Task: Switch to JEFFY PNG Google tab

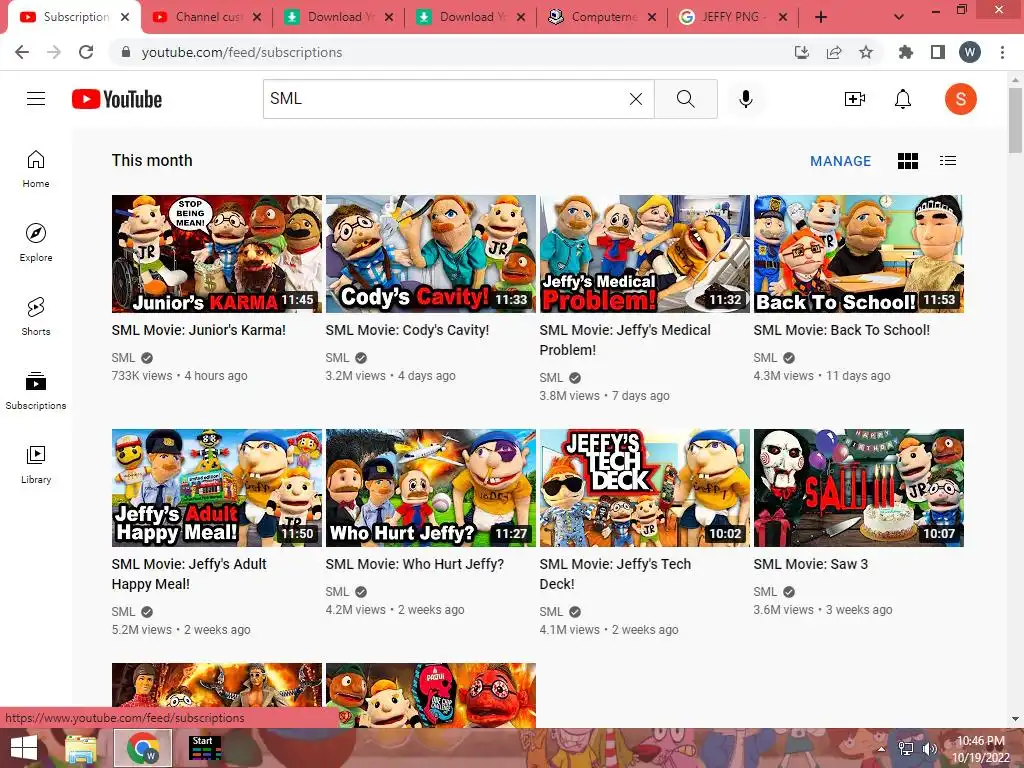Action: pyautogui.click(x=733, y=17)
